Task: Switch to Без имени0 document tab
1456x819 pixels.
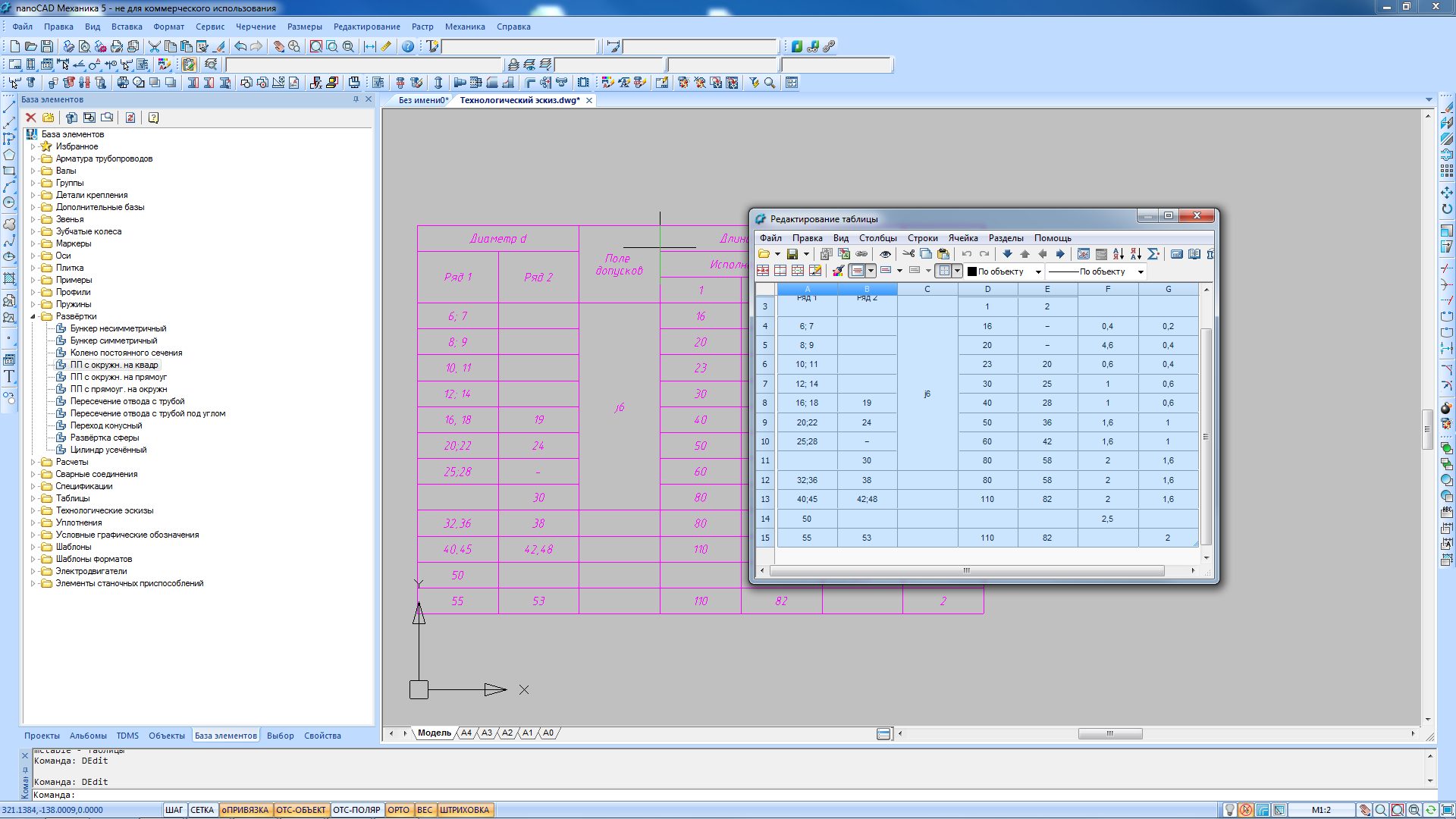Action: pyautogui.click(x=423, y=100)
